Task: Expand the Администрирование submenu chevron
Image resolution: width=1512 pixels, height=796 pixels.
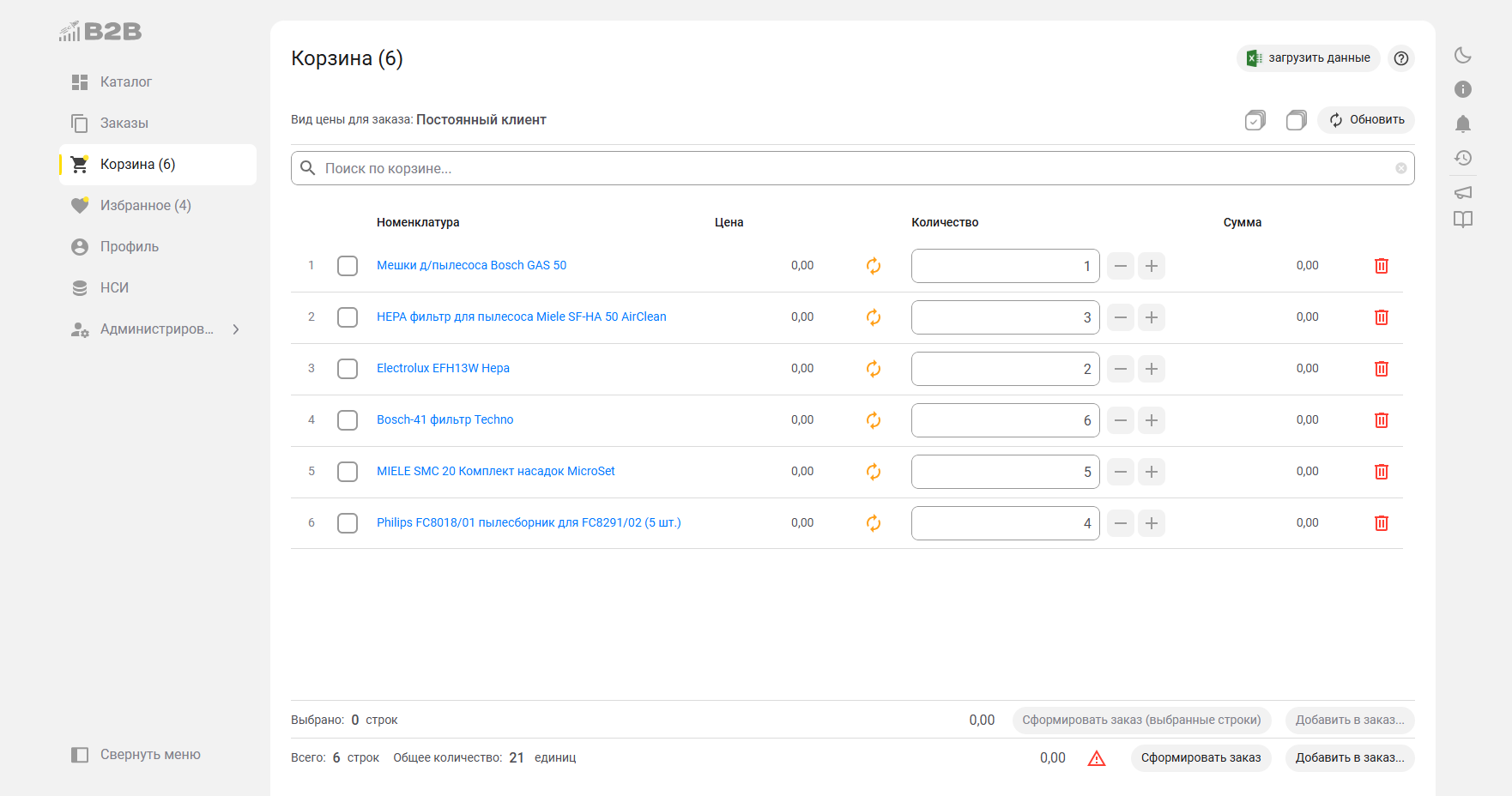Action: [236, 329]
